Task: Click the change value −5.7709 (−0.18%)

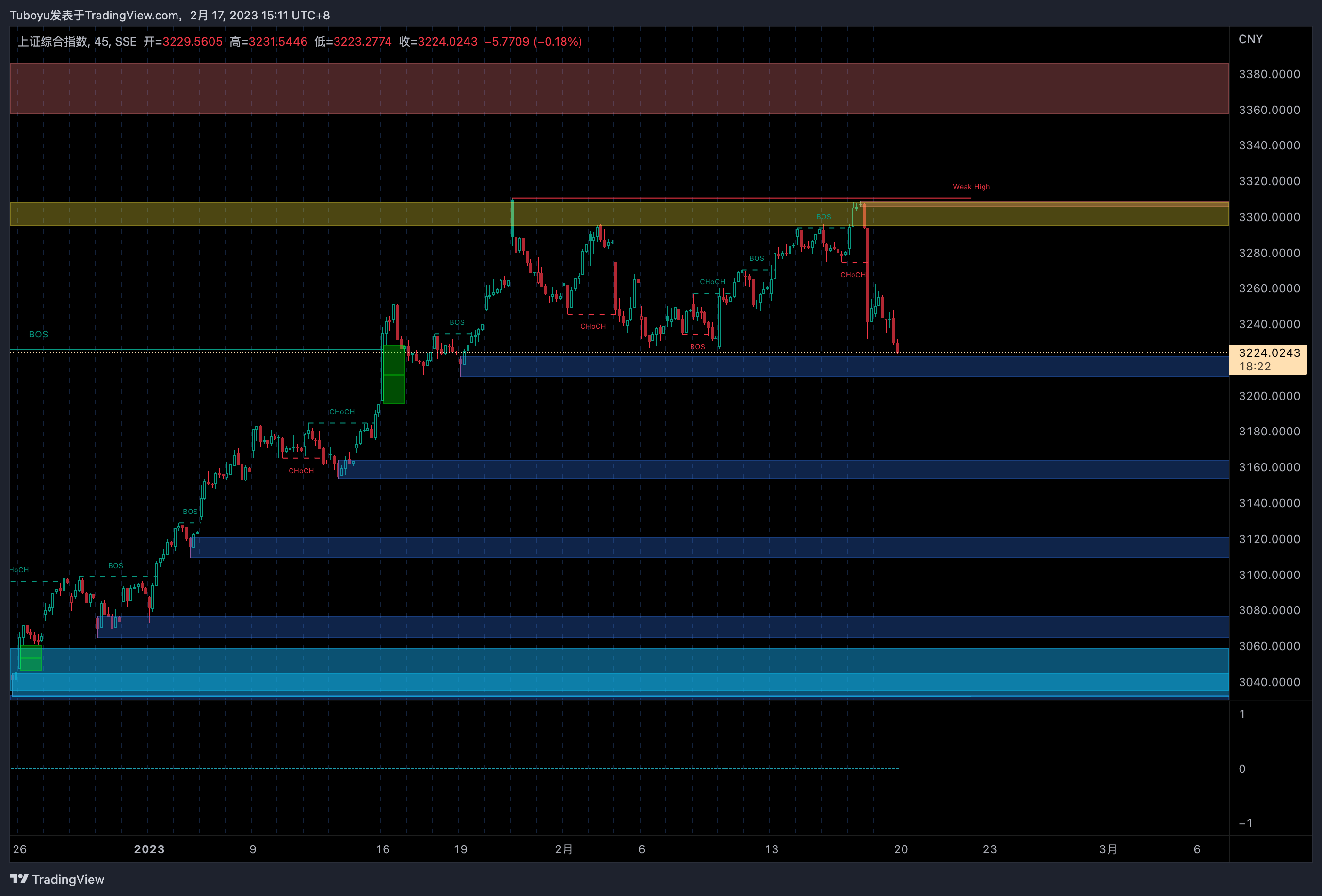Action: (x=533, y=42)
